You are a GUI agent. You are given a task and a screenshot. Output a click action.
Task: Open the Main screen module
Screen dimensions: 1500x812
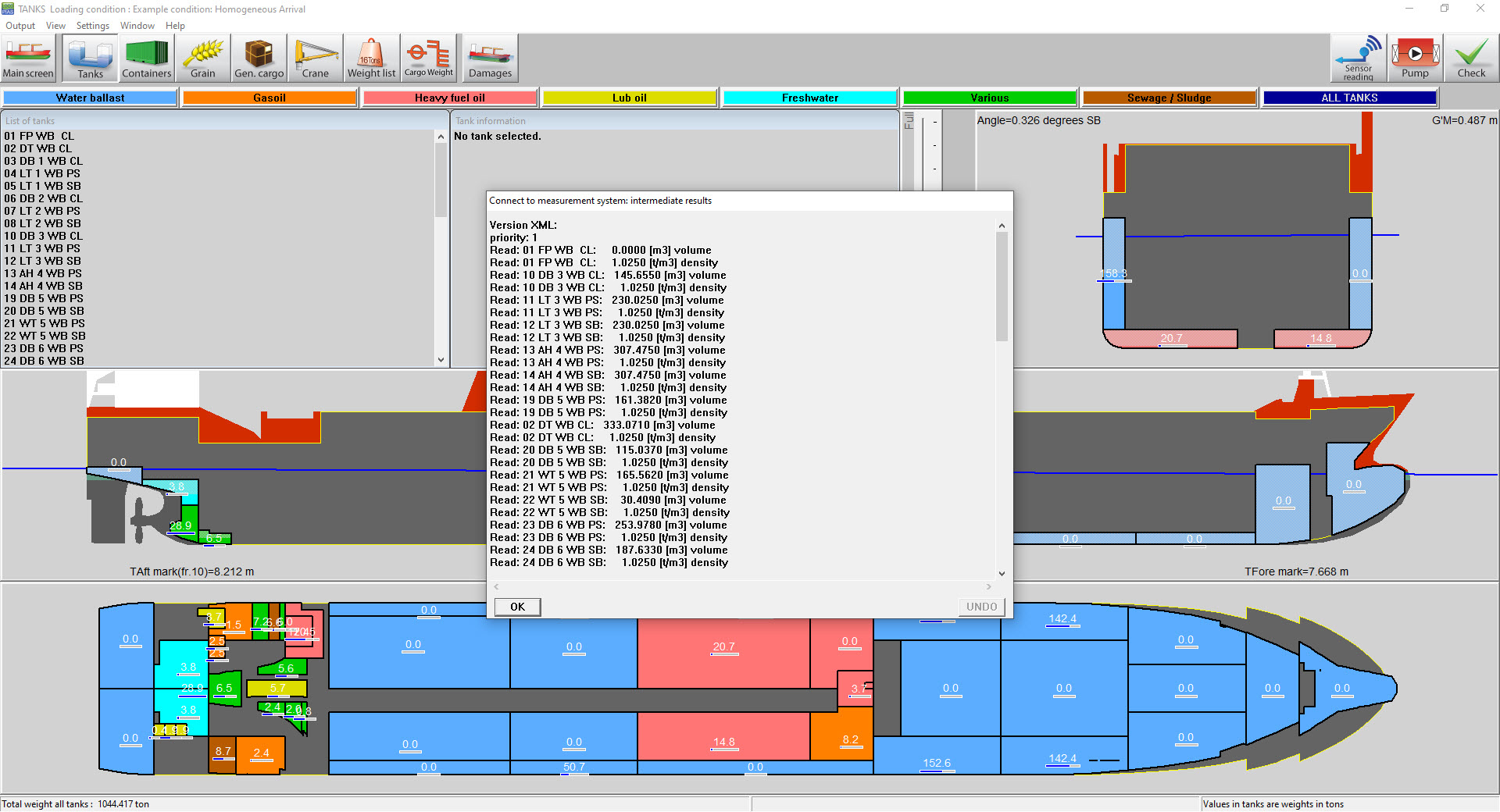(x=28, y=59)
